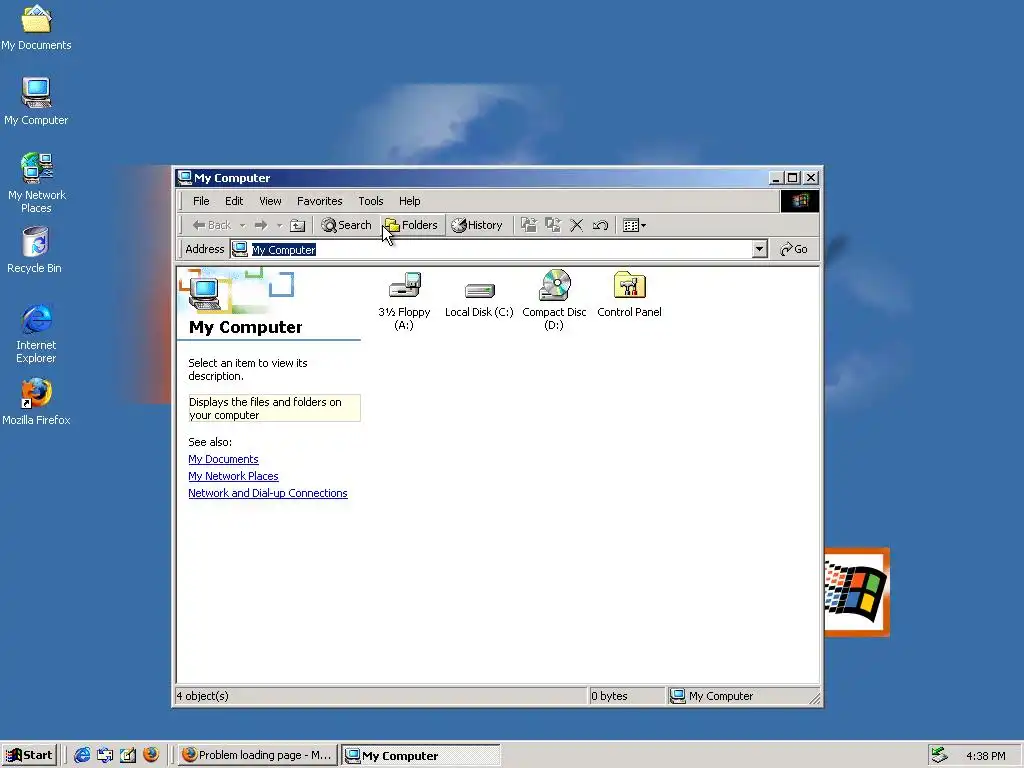Open the History pane
The image size is (1024, 768).
477,225
